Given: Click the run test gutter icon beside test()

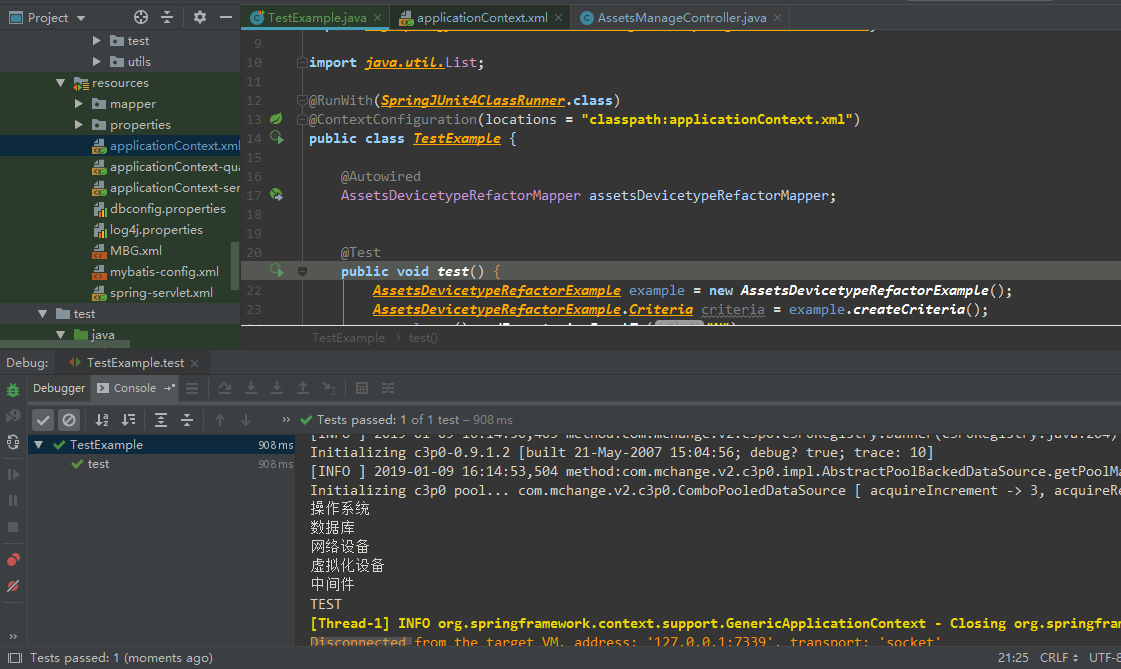Looking at the screenshot, I should [x=277, y=271].
